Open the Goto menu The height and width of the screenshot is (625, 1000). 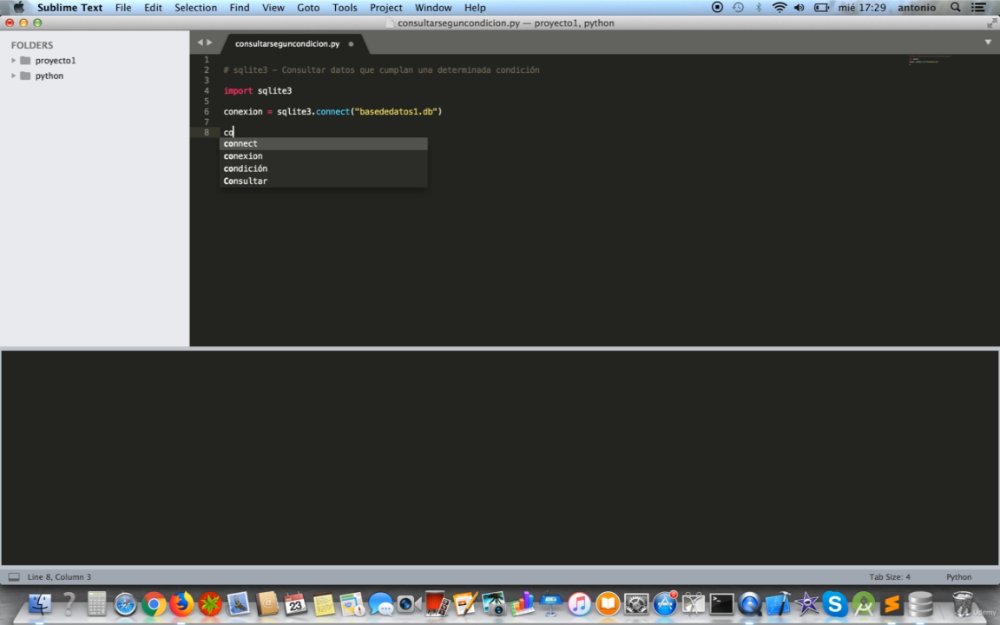point(308,8)
